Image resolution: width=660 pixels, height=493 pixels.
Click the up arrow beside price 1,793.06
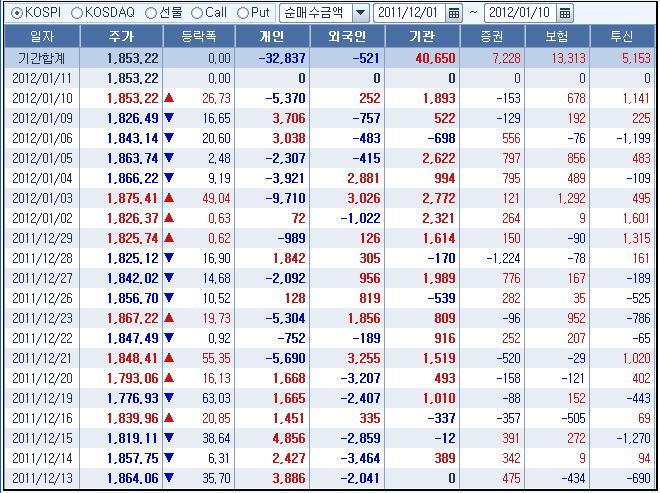(169, 378)
